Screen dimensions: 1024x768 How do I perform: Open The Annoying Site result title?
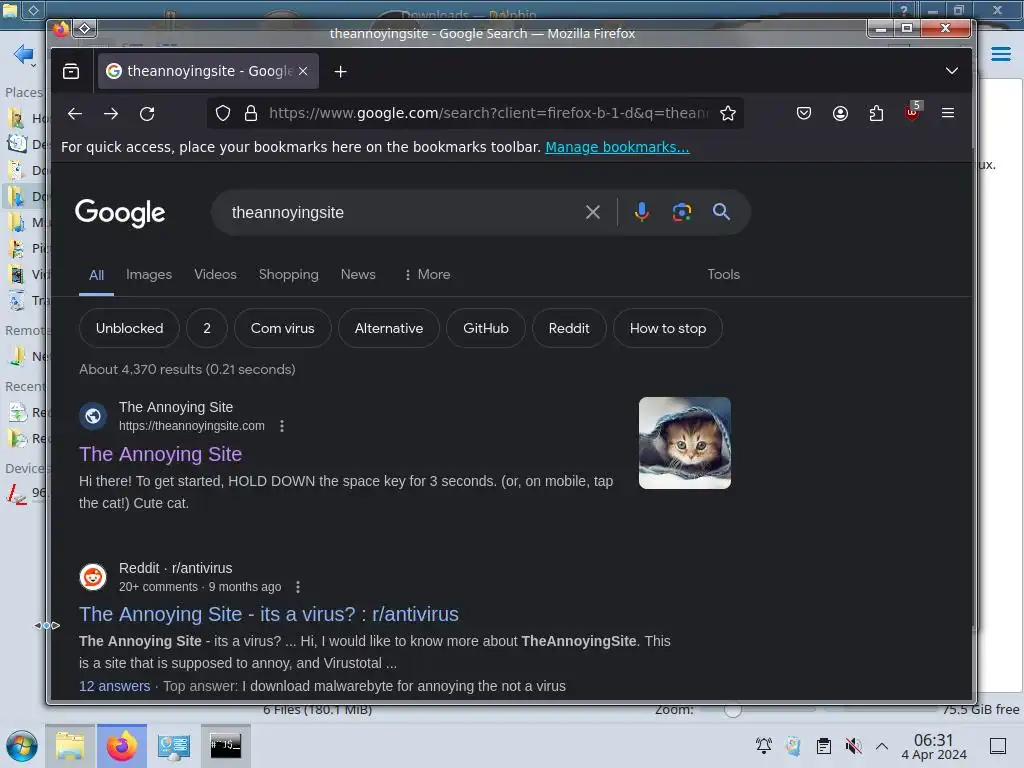(161, 454)
